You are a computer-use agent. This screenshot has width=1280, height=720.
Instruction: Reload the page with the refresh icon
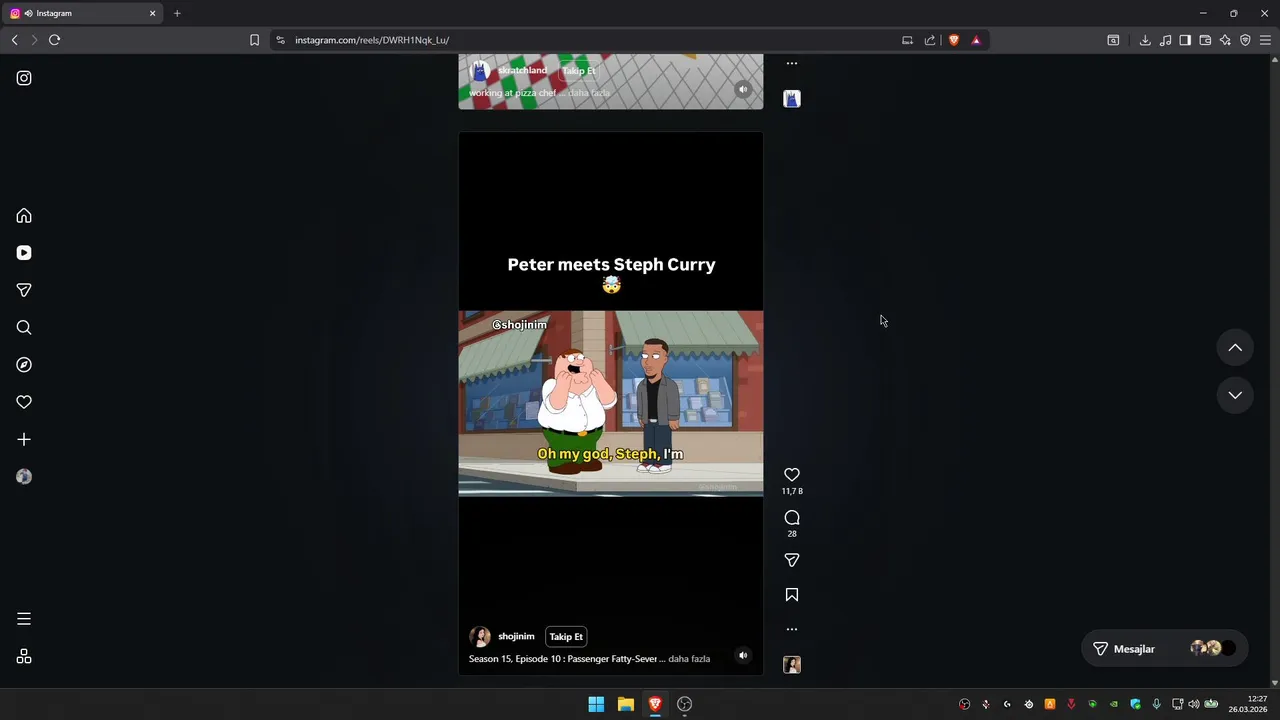pos(54,40)
